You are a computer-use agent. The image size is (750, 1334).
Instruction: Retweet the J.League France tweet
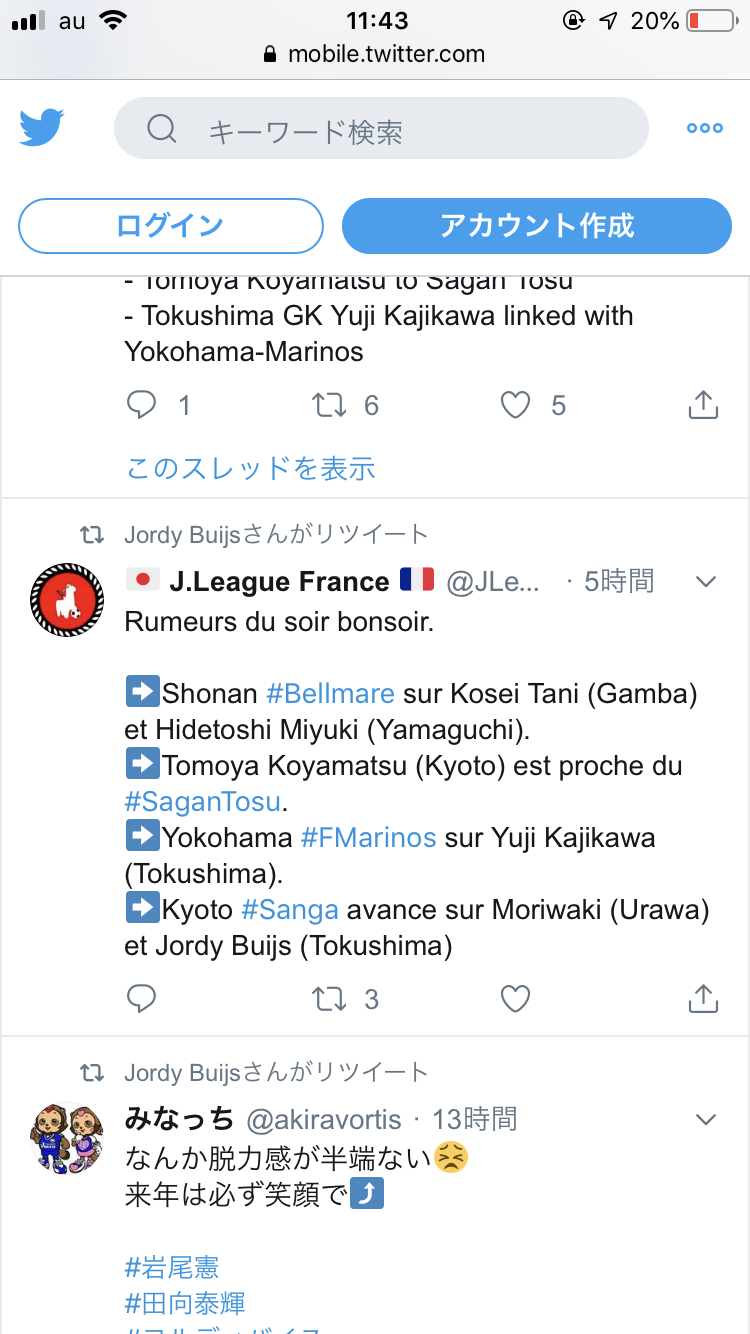331,998
